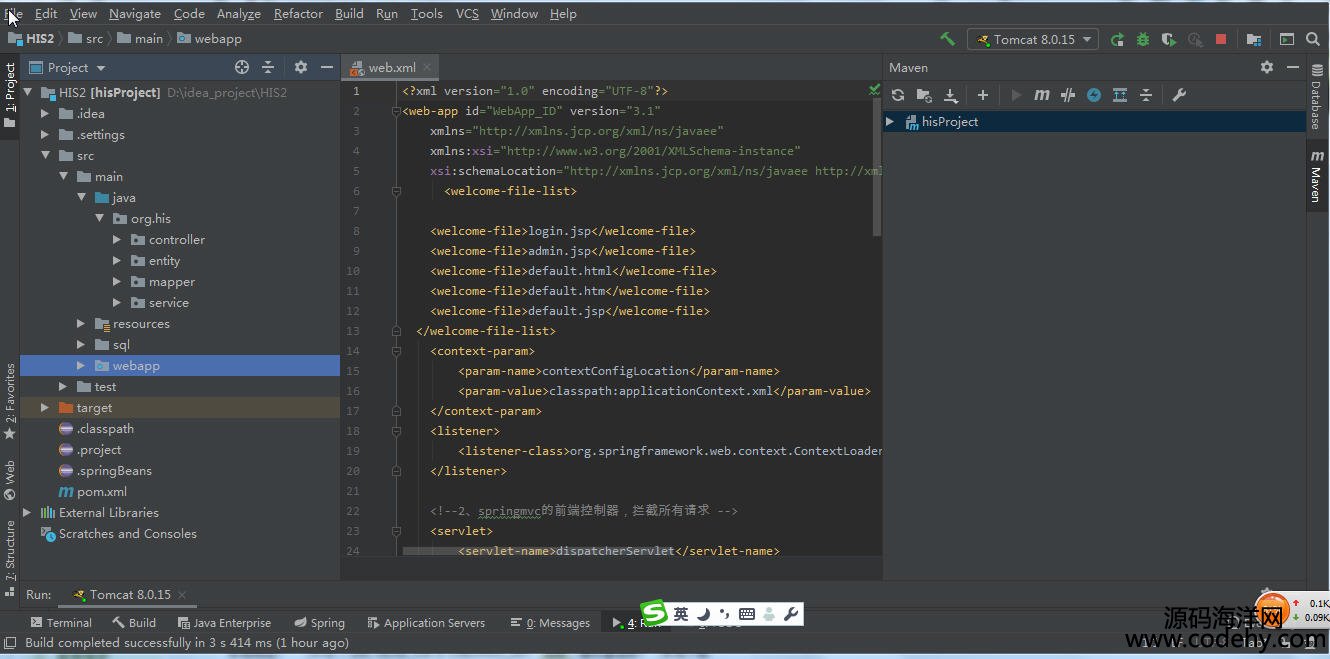Screen dimensions: 1330x659
Task: Select External Libraries node
Action: tap(108, 512)
